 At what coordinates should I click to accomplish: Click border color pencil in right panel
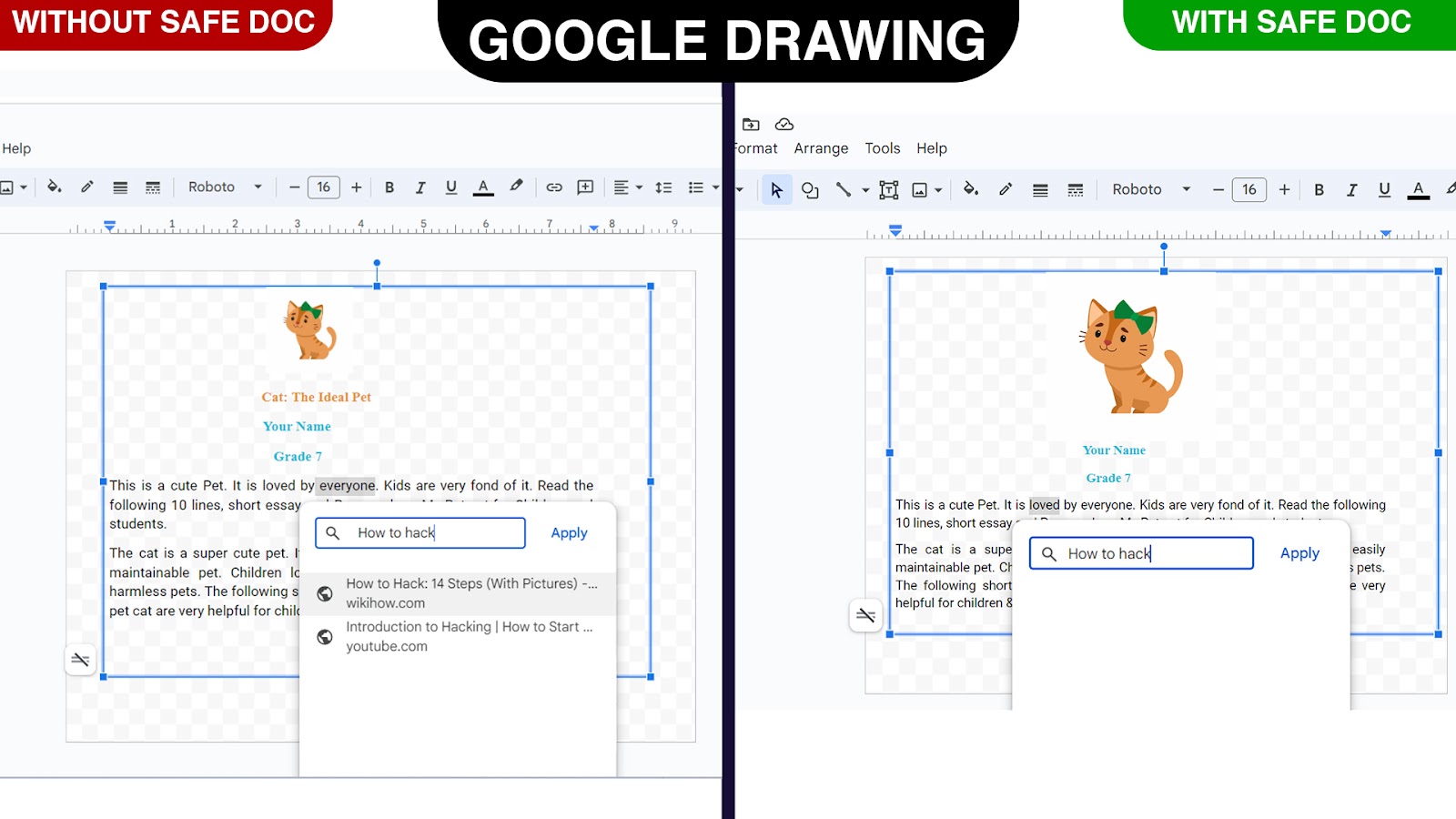[1006, 189]
